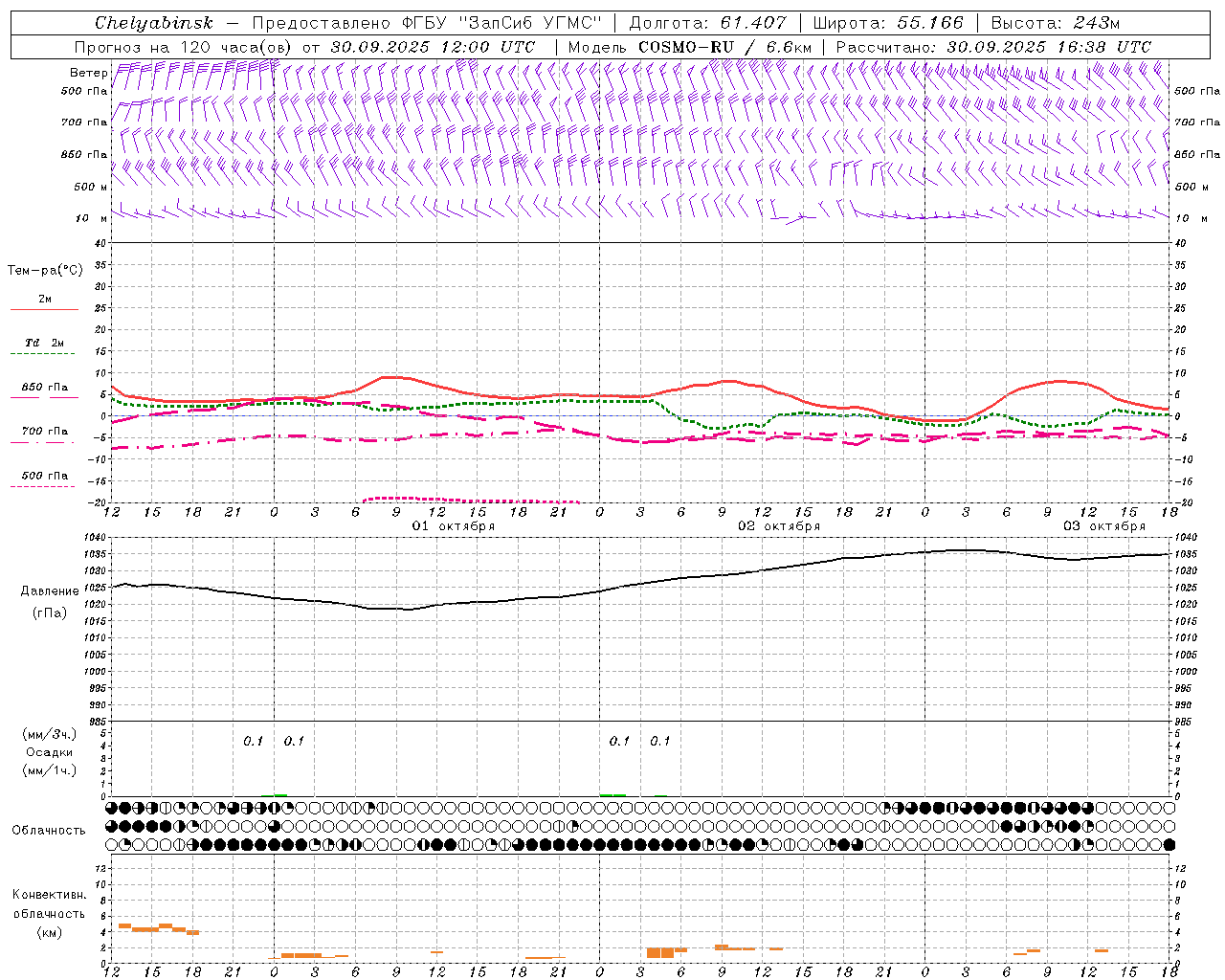The image size is (1225, 980).
Task: Click the '(мм/3ч.)' precipitation unit label
Action: tap(50, 734)
